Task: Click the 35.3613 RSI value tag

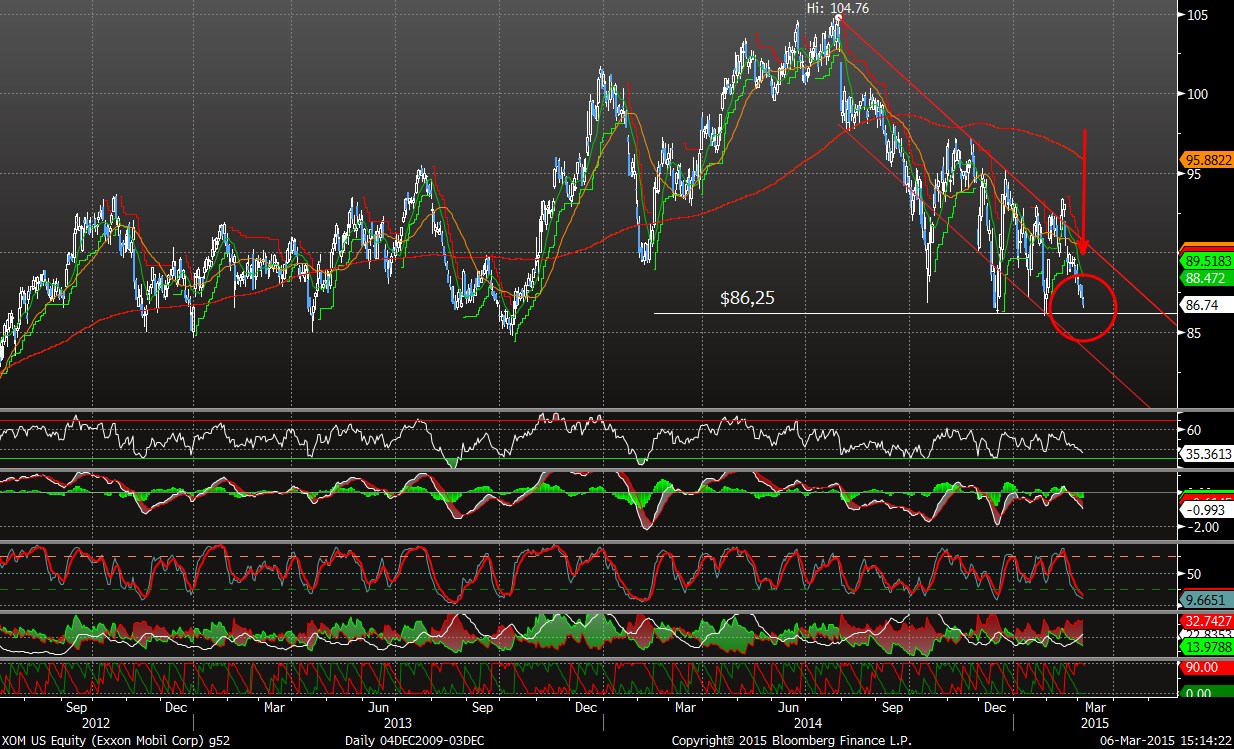Action: pos(1205,453)
